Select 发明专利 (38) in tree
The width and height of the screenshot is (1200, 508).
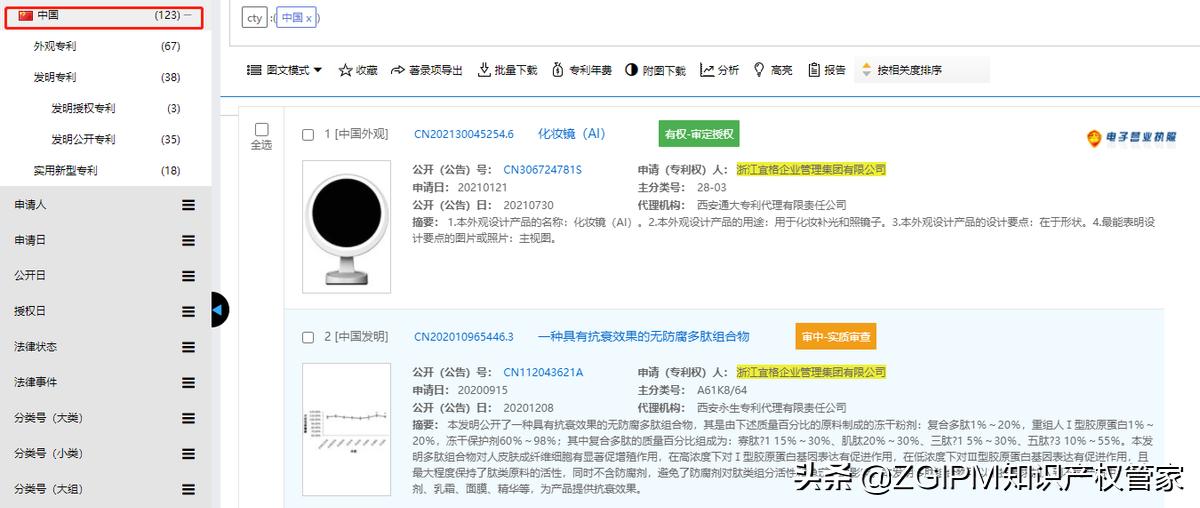[55, 77]
